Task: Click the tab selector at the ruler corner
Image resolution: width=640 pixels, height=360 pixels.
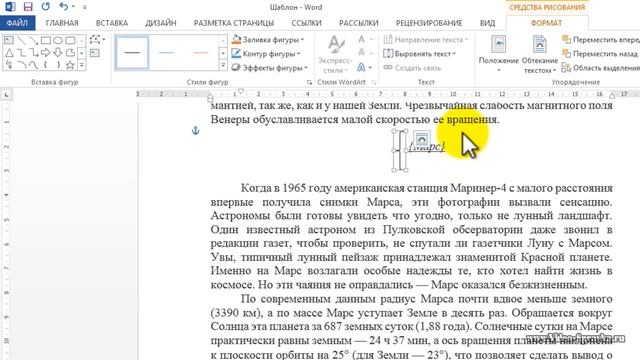Action: click(6, 95)
